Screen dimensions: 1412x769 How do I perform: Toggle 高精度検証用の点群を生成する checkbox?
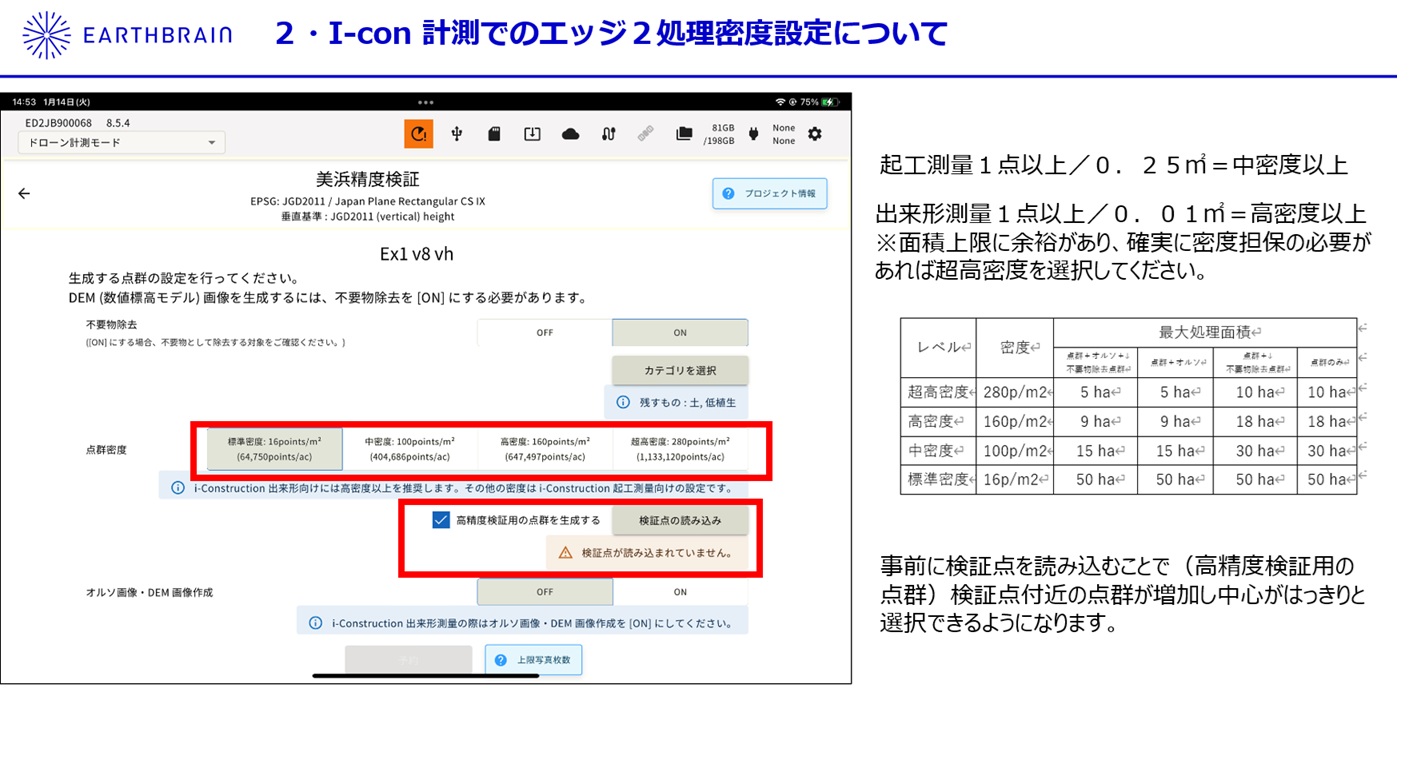(441, 520)
